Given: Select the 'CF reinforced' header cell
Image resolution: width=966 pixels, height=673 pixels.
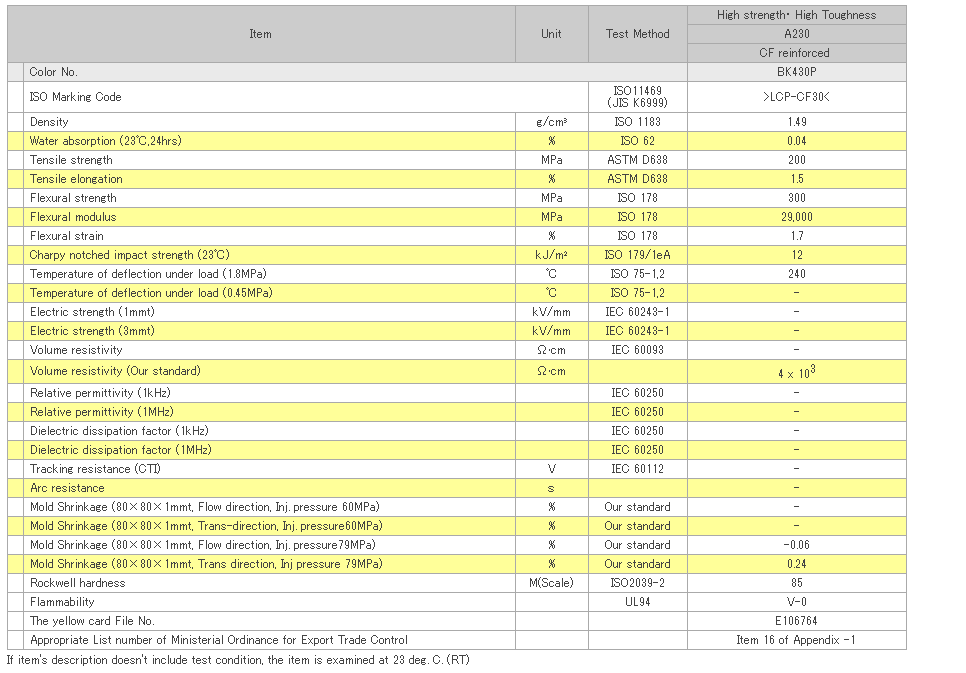Looking at the screenshot, I should click(796, 53).
